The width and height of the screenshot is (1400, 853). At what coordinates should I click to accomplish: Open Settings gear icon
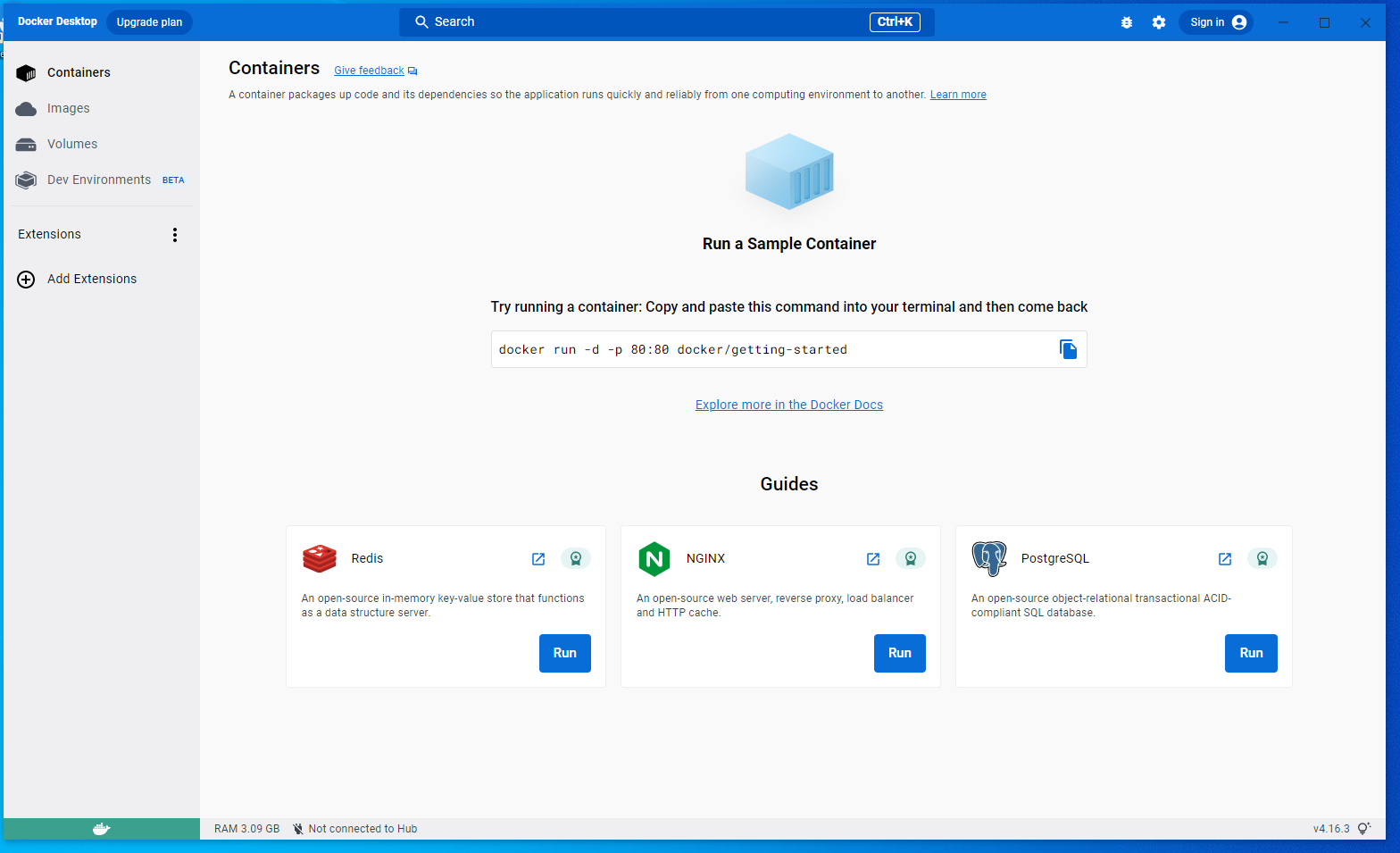pyautogui.click(x=1159, y=22)
